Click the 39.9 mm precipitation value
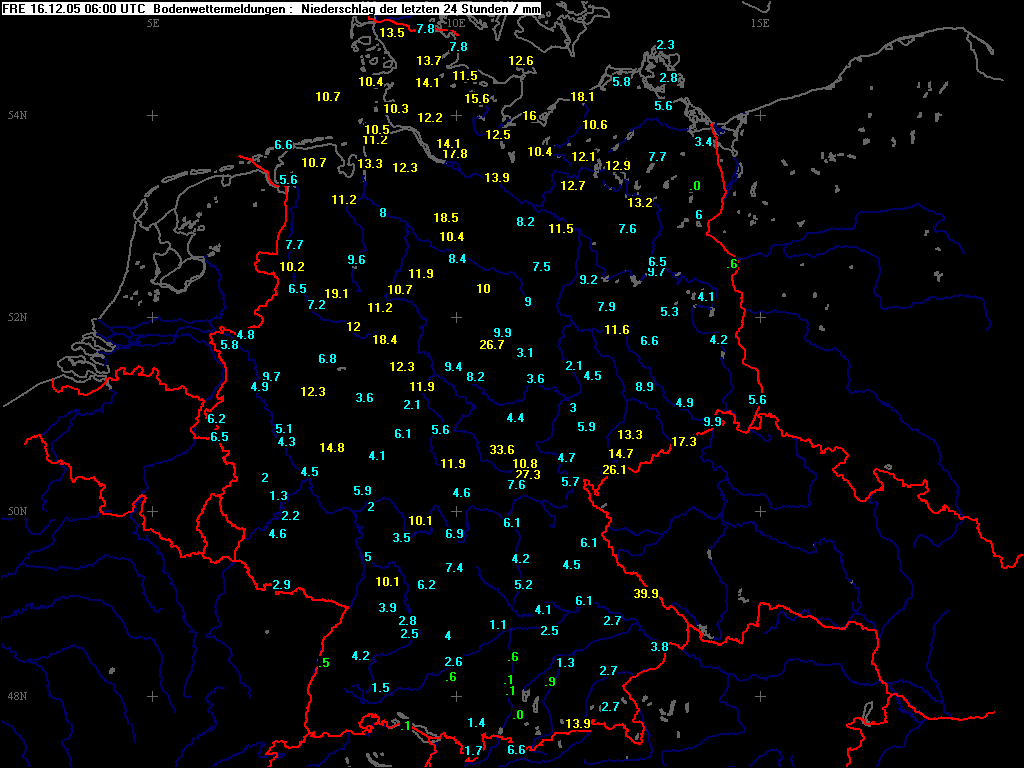This screenshot has width=1024, height=768. [x=646, y=594]
